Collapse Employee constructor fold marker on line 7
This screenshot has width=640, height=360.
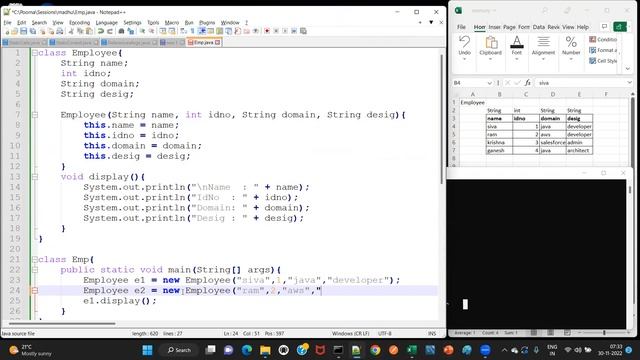[35, 115]
